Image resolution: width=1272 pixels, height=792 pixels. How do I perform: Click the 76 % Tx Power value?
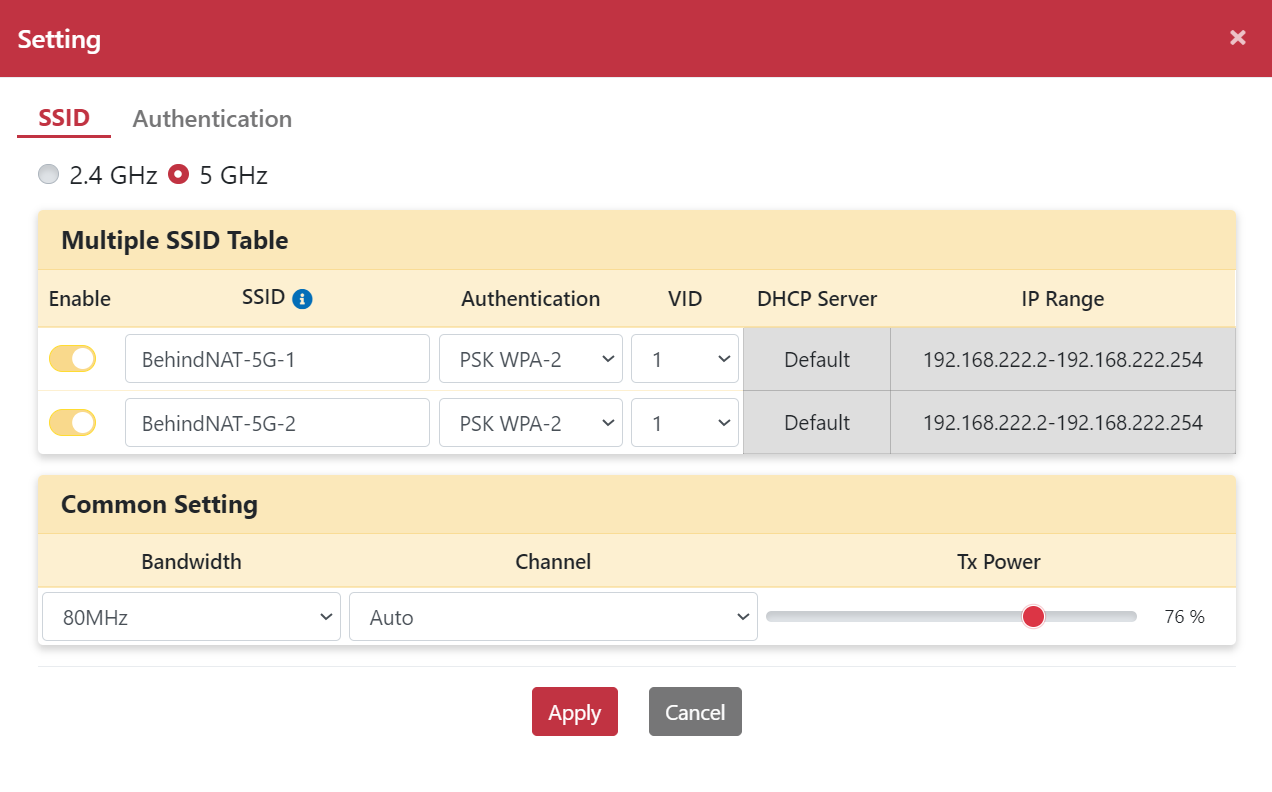[x=1185, y=617]
